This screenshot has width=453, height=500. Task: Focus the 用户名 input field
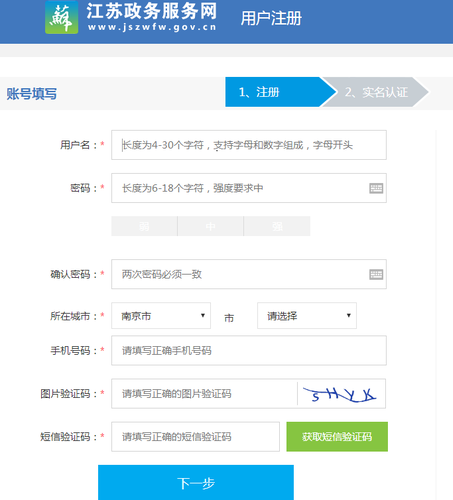tap(249, 145)
